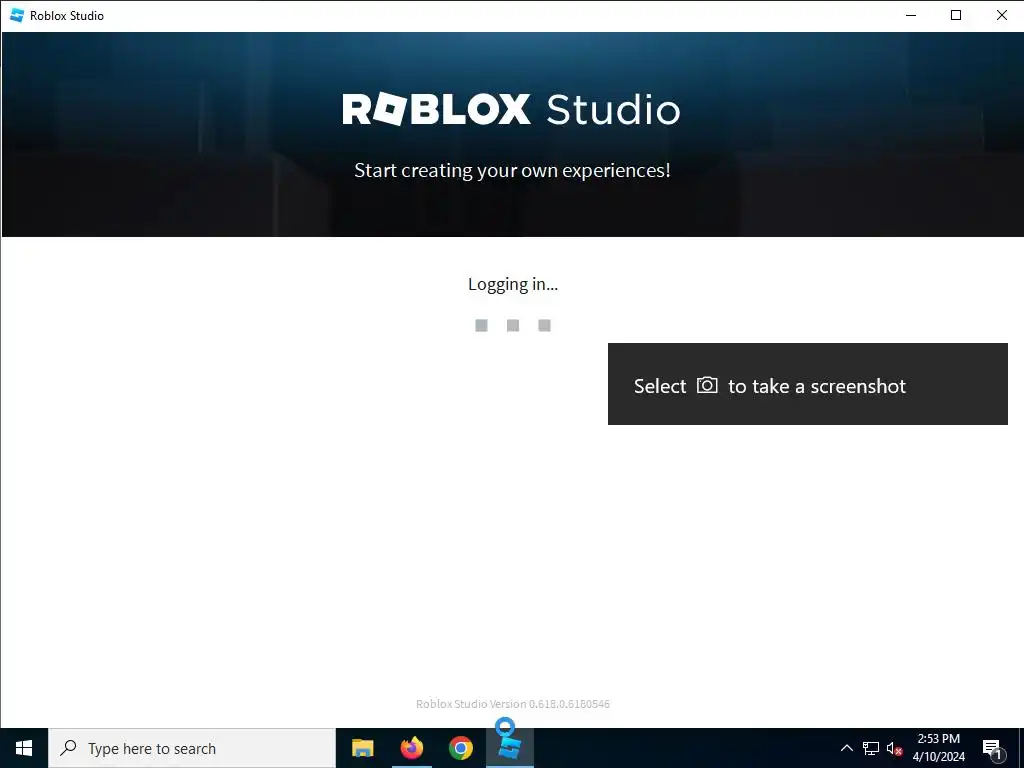Viewport: 1024px width, 768px height.
Task: Click the muted volume tray icon
Action: tap(894, 748)
